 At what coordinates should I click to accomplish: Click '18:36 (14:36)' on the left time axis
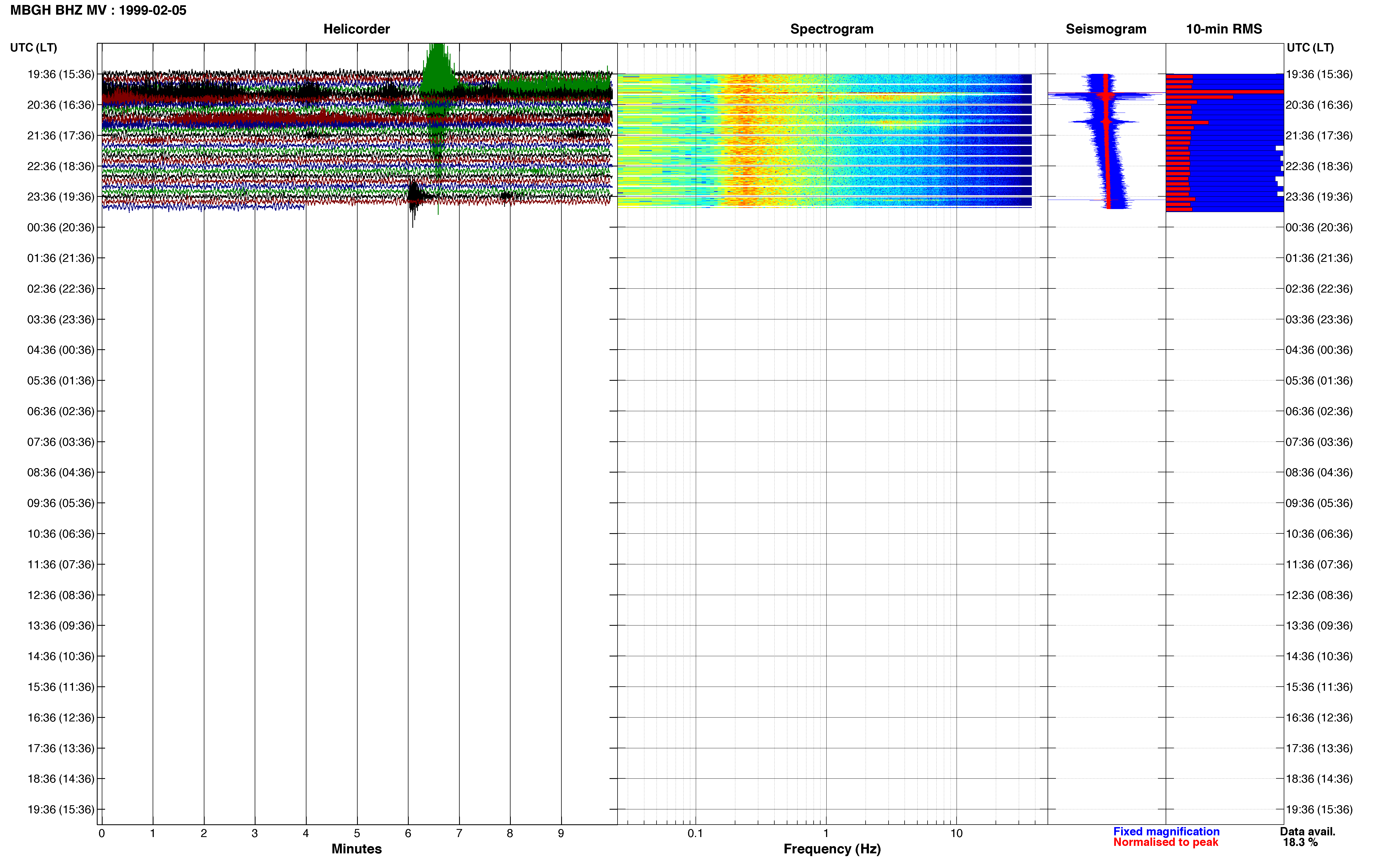click(61, 778)
